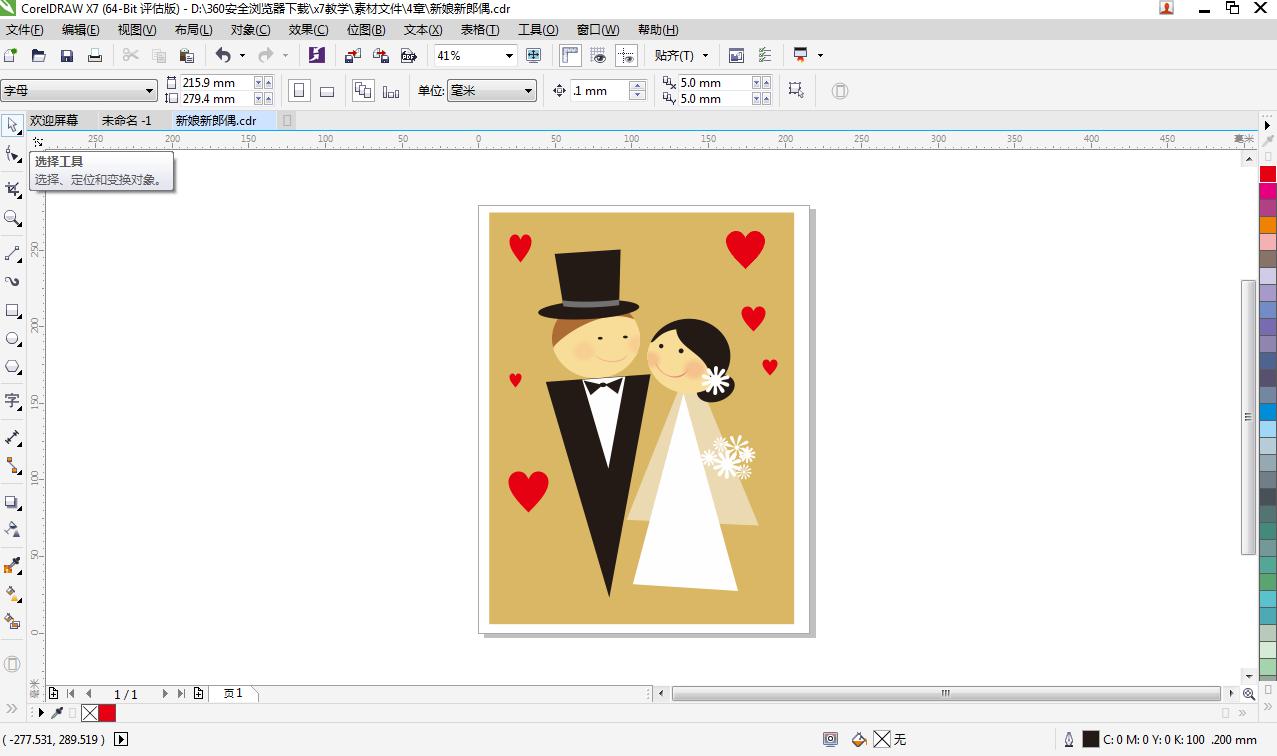1277x756 pixels.
Task: Activate the Zoom tool
Action: [x=12, y=219]
